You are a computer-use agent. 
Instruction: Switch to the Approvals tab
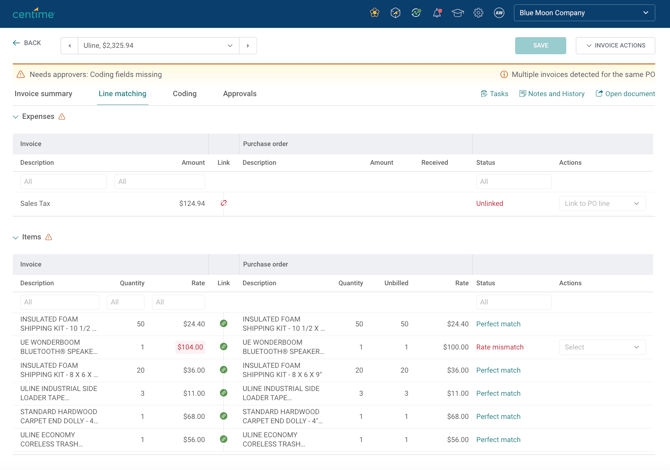pos(239,94)
